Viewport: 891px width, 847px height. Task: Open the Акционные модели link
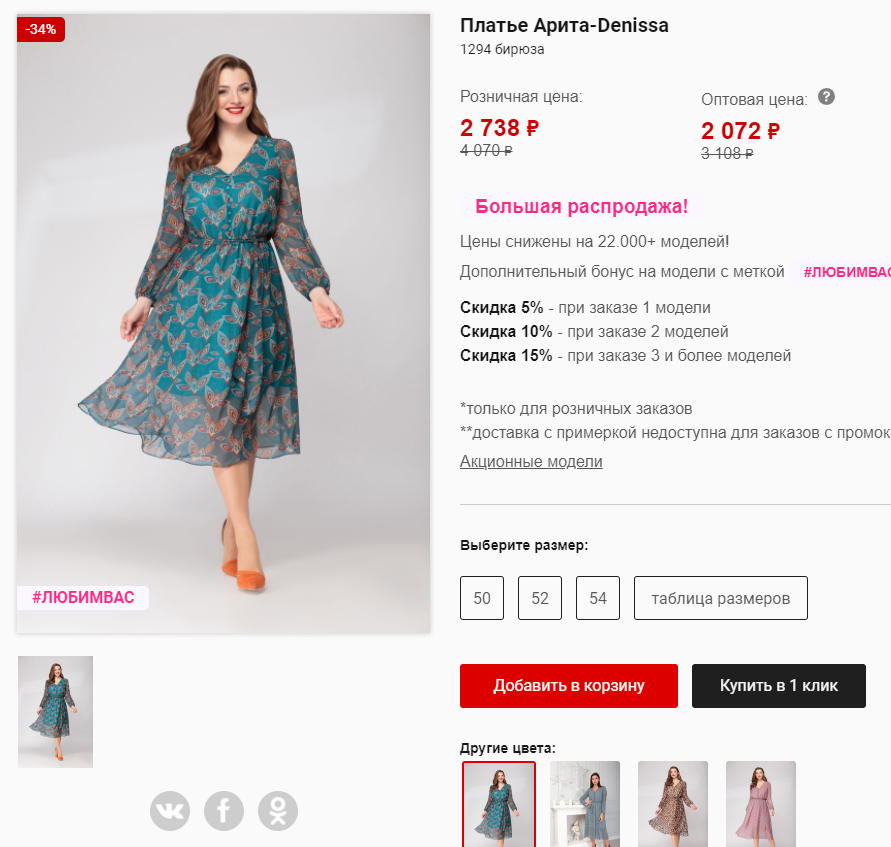[x=531, y=461]
